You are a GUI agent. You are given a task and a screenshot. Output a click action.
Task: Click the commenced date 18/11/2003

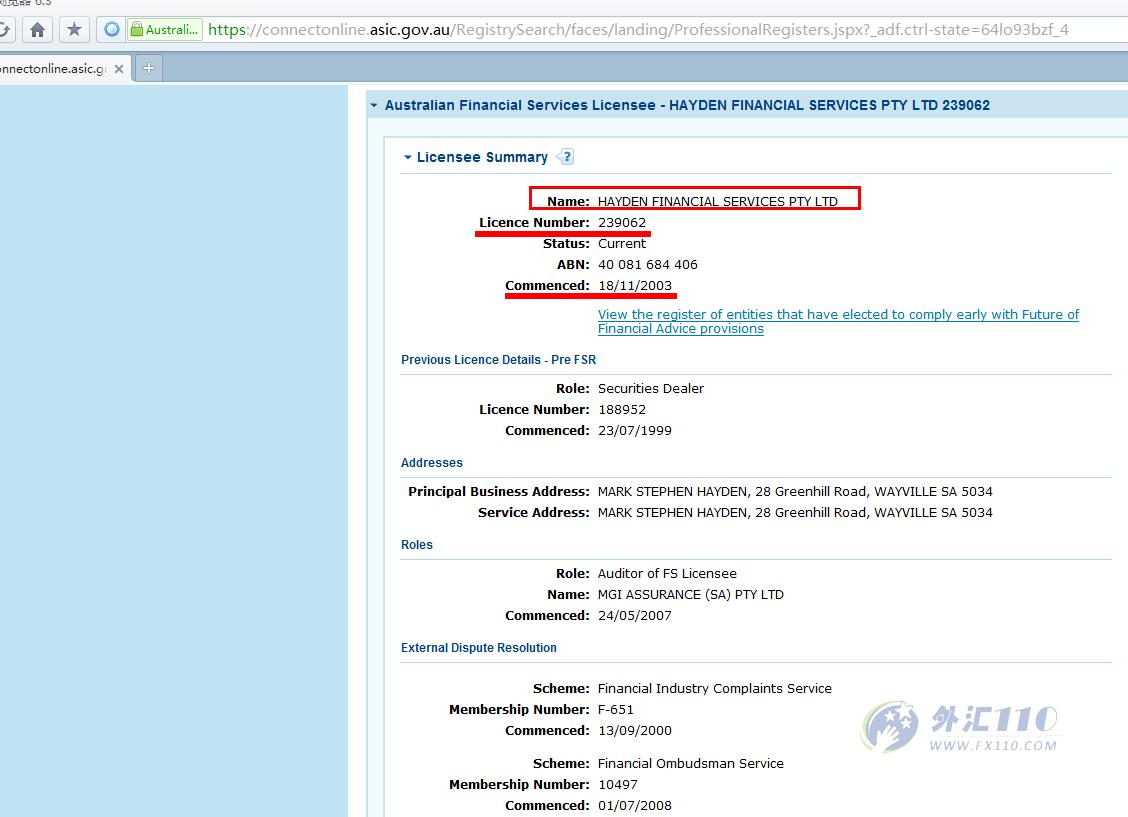[634, 286]
